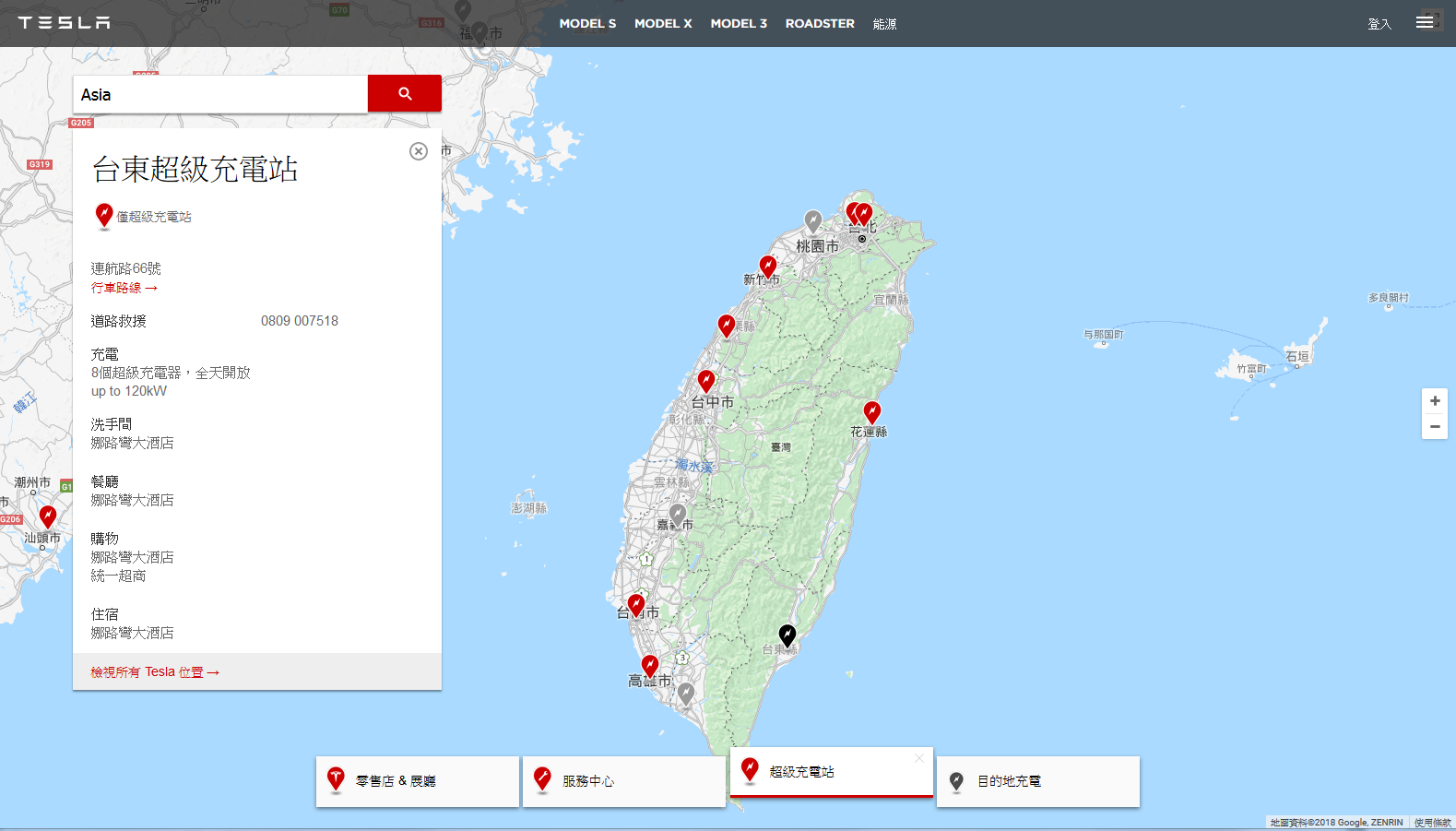
Task: Click the black selected pin at 台東
Action: pyautogui.click(x=787, y=635)
